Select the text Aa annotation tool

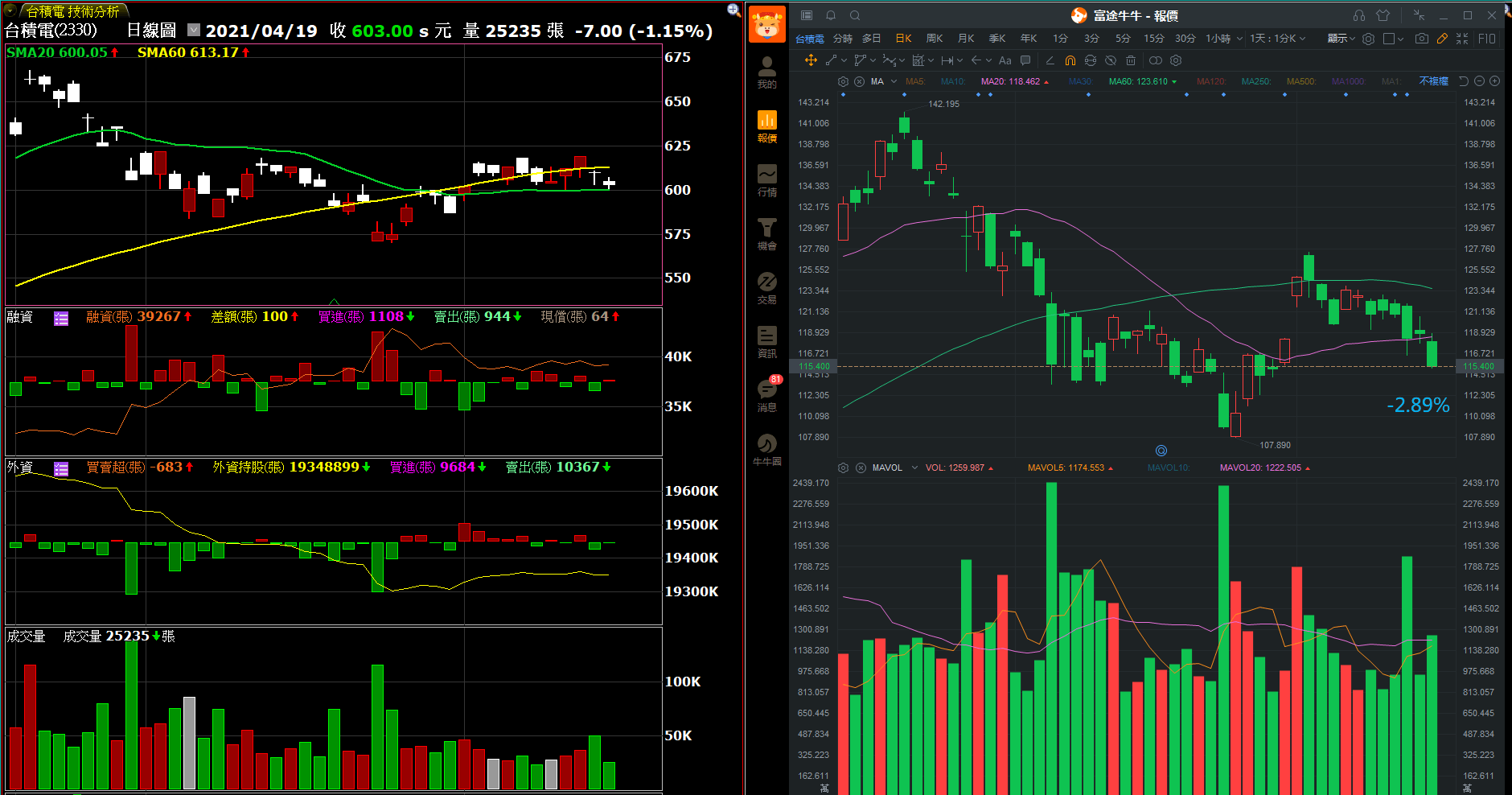point(1005,60)
